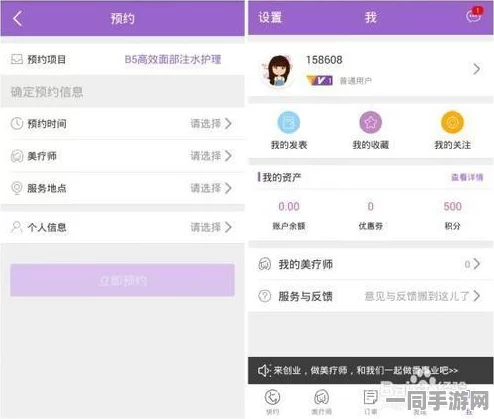Tap the V1 membership badge

(319, 80)
